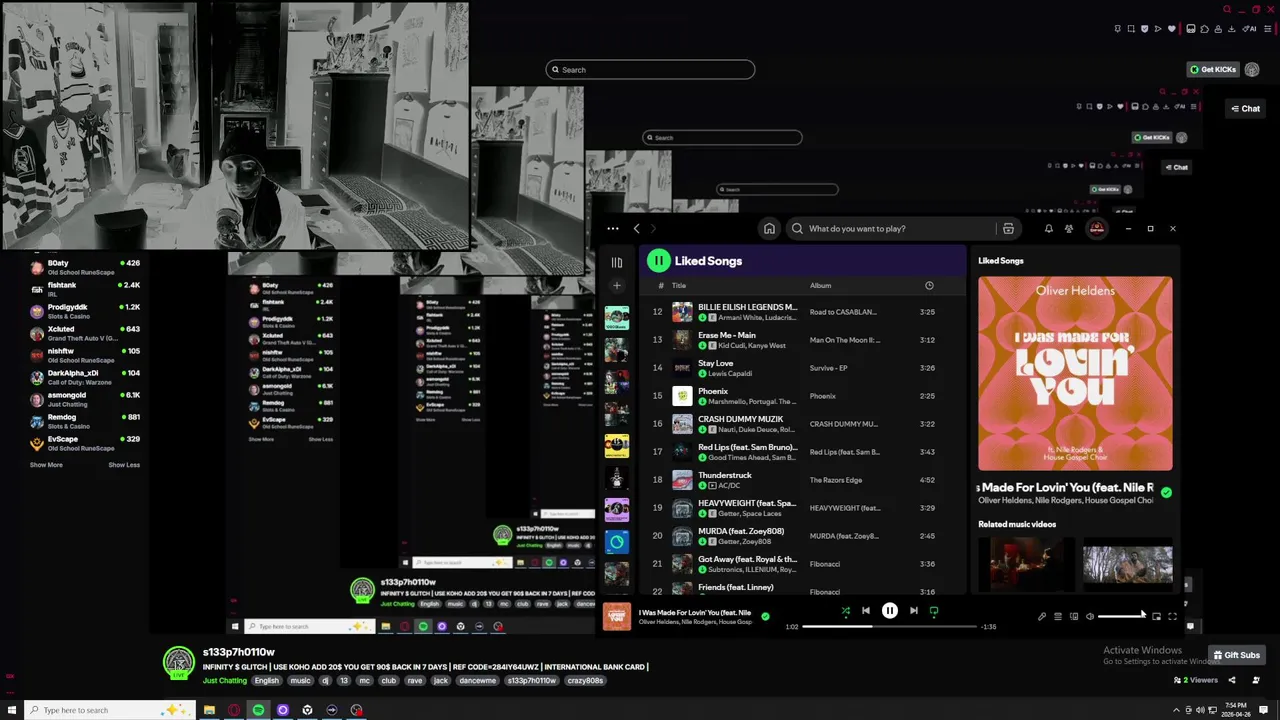Open now-playing cover thumbnail in player bar
Image resolution: width=1280 pixels, height=720 pixels.
[x=618, y=617]
